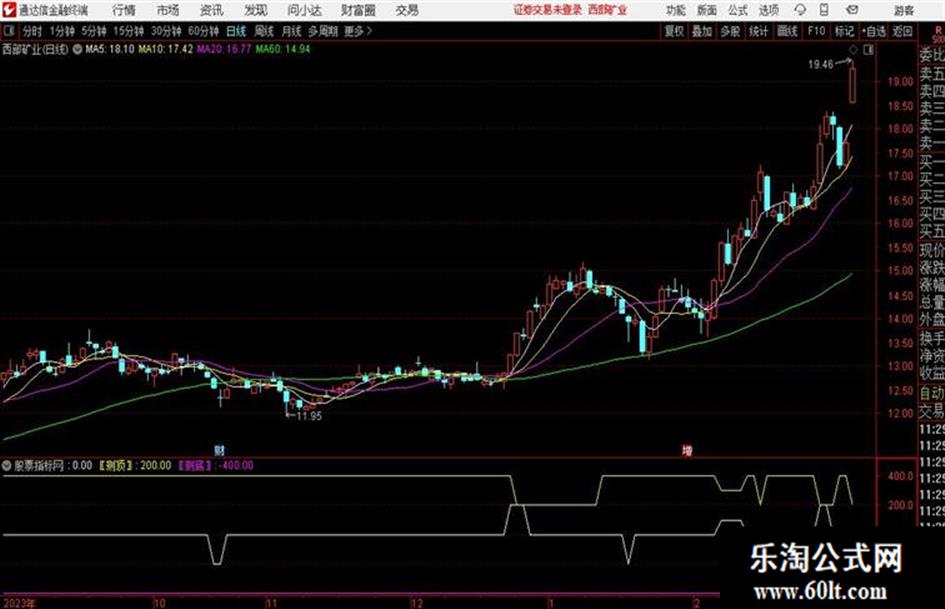Open the 多周期 multi-period view
The width and height of the screenshot is (945, 609).
(x=323, y=31)
